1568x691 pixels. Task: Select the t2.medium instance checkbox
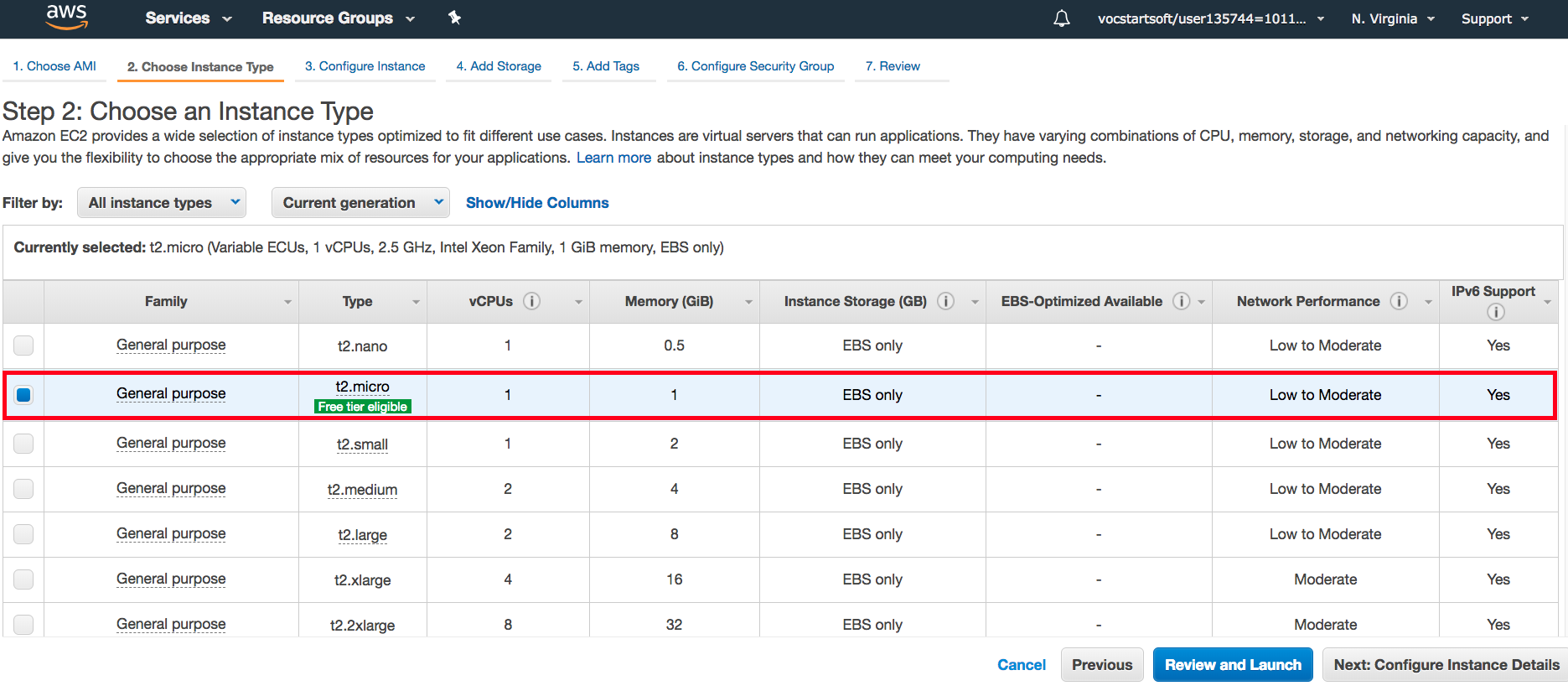point(23,489)
